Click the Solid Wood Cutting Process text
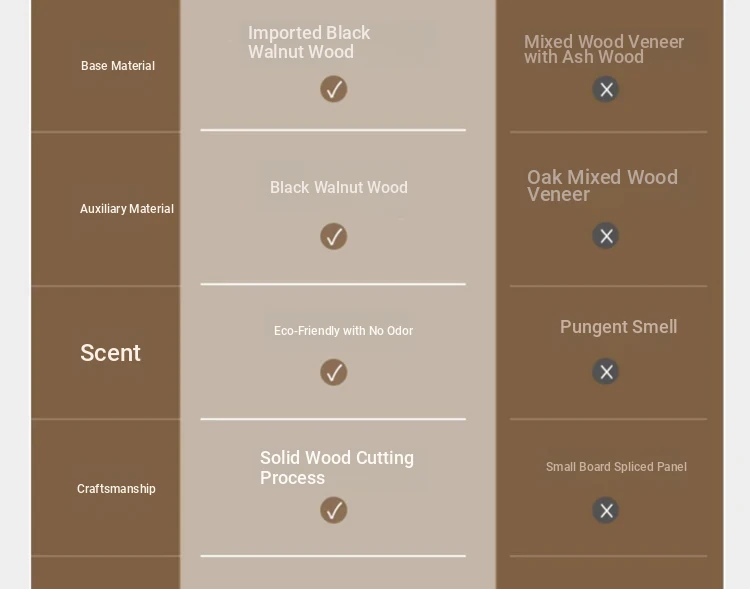 [337, 467]
